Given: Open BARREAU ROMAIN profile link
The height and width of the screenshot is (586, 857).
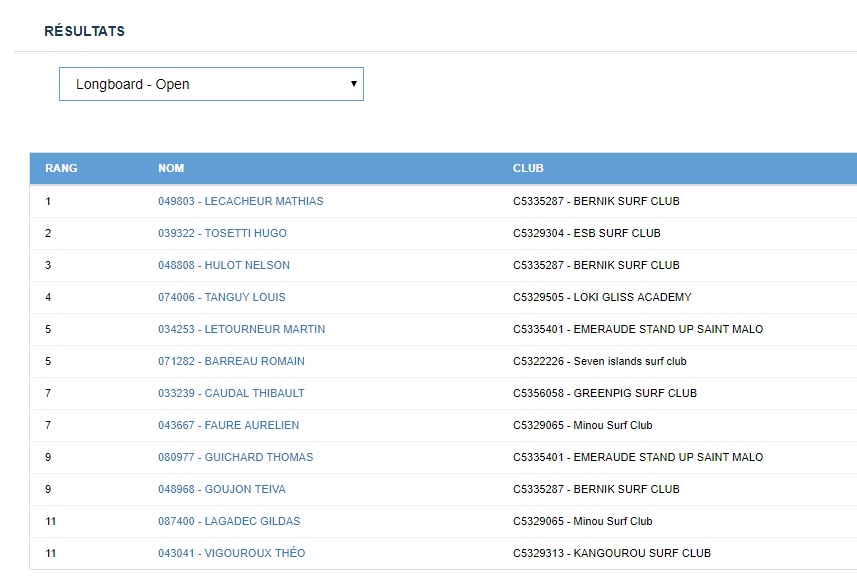Looking at the screenshot, I should click(x=231, y=361).
